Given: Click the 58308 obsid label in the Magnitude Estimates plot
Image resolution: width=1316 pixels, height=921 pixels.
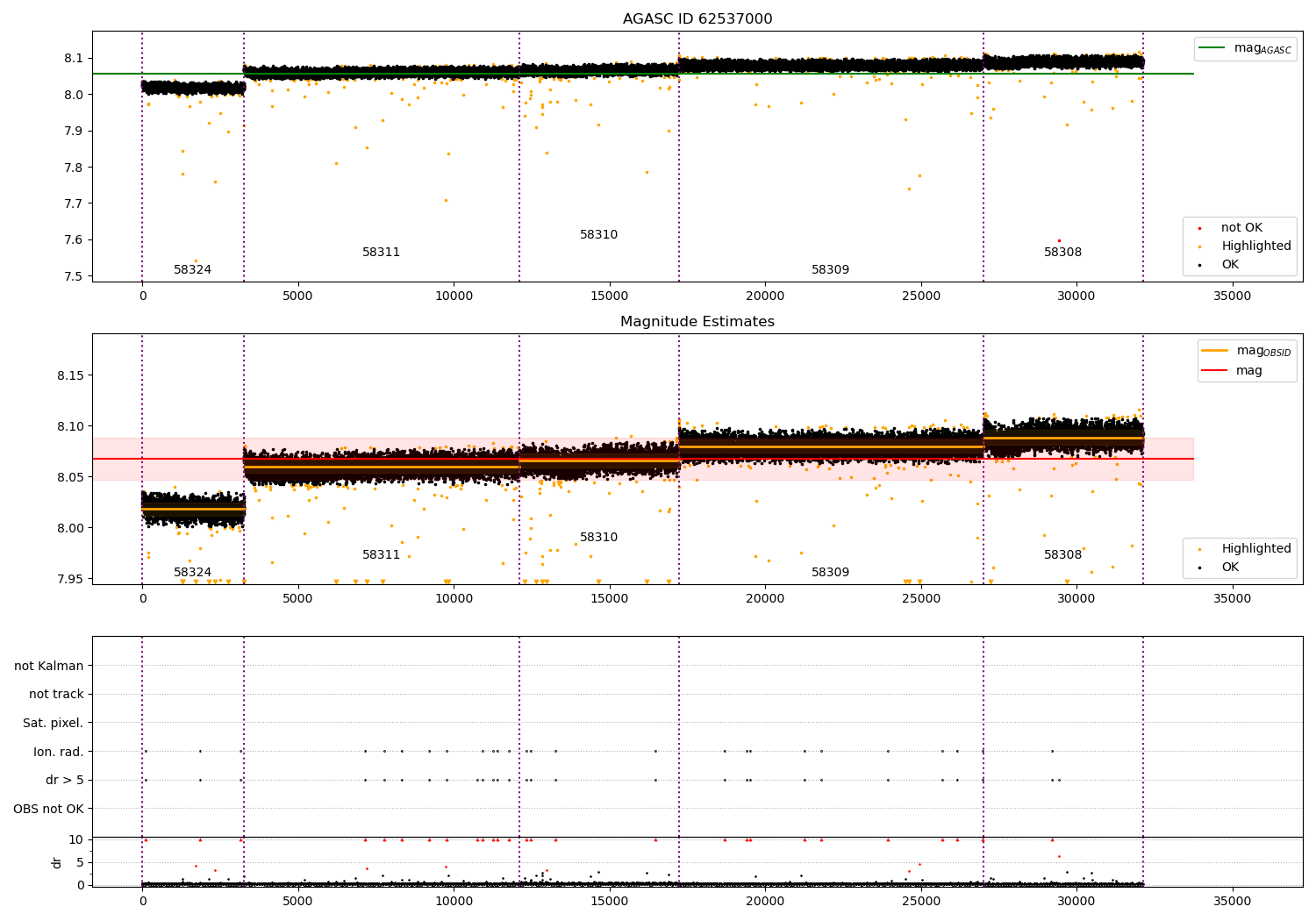Looking at the screenshot, I should 1062,555.
